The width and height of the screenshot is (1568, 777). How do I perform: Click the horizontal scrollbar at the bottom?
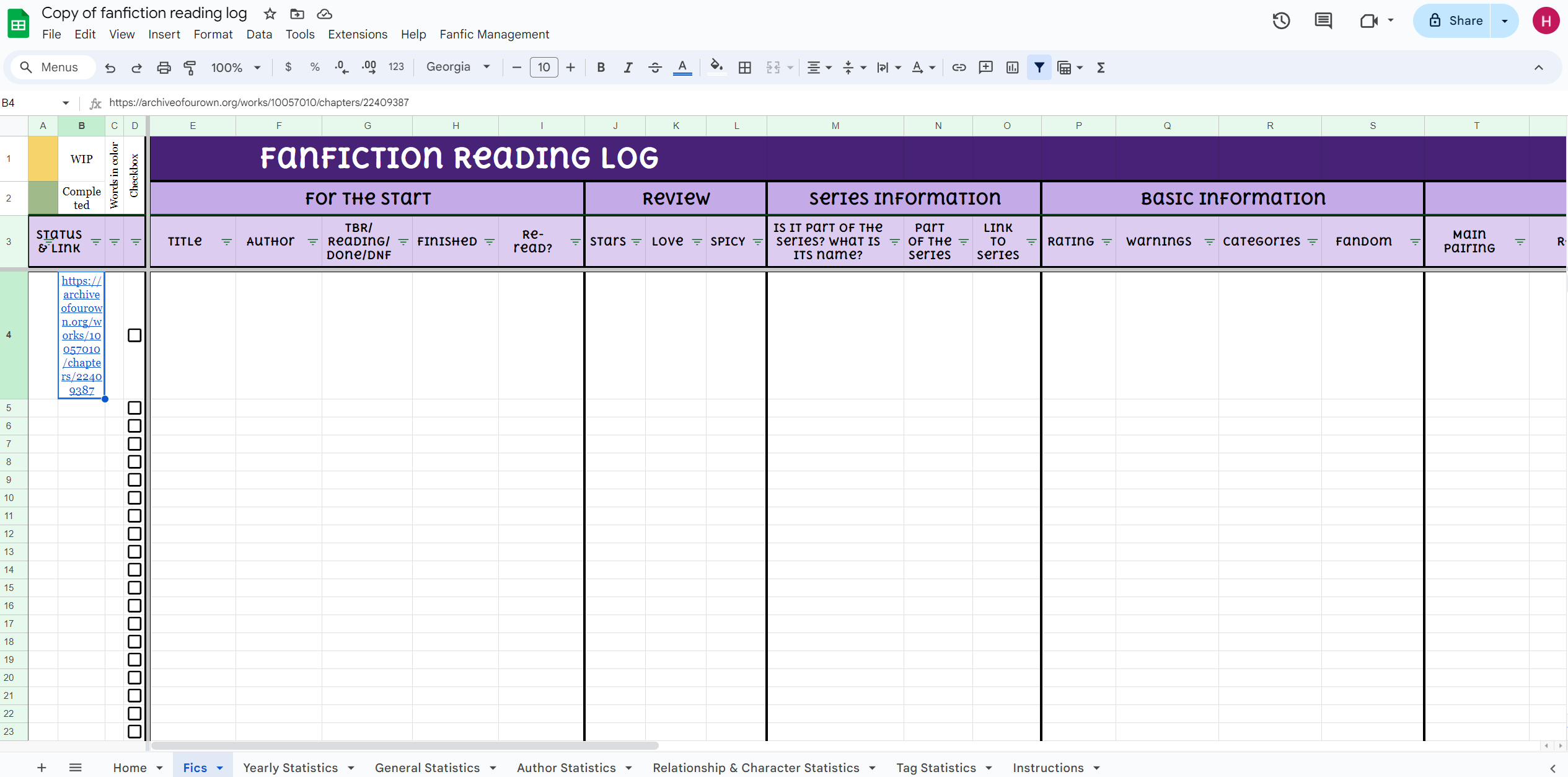point(405,745)
